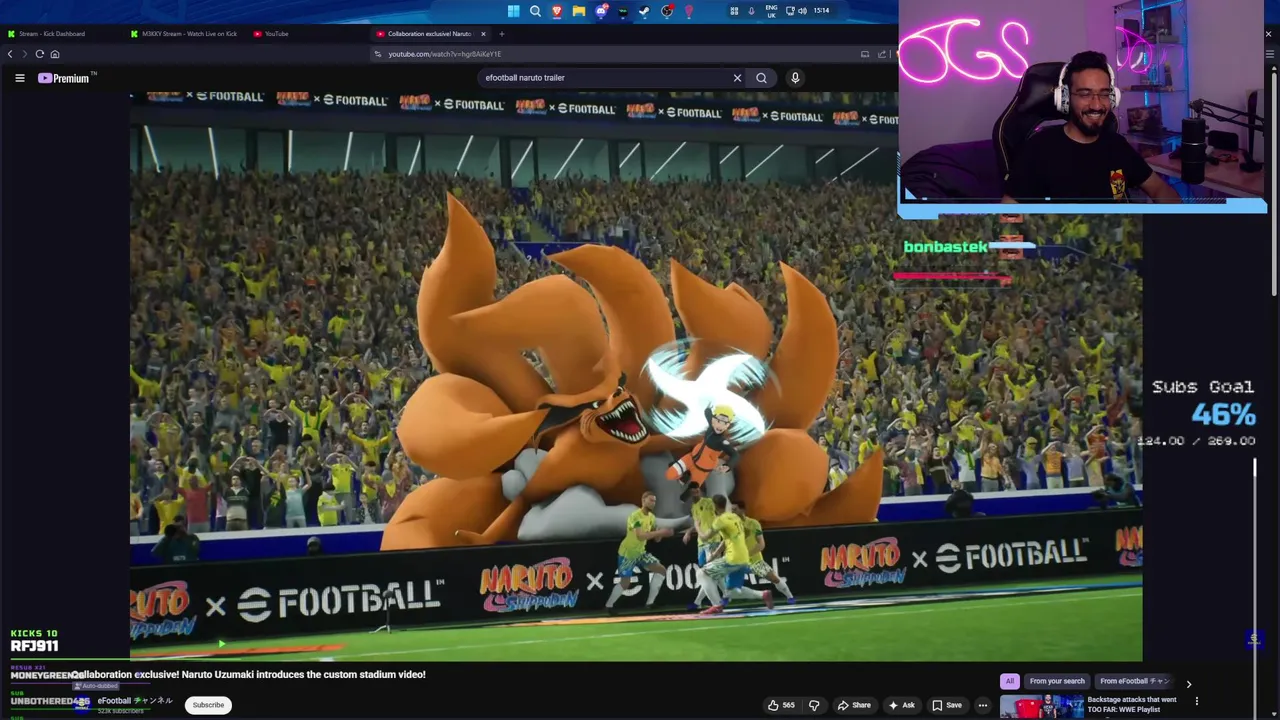Select the All filter chip

click(x=1009, y=681)
